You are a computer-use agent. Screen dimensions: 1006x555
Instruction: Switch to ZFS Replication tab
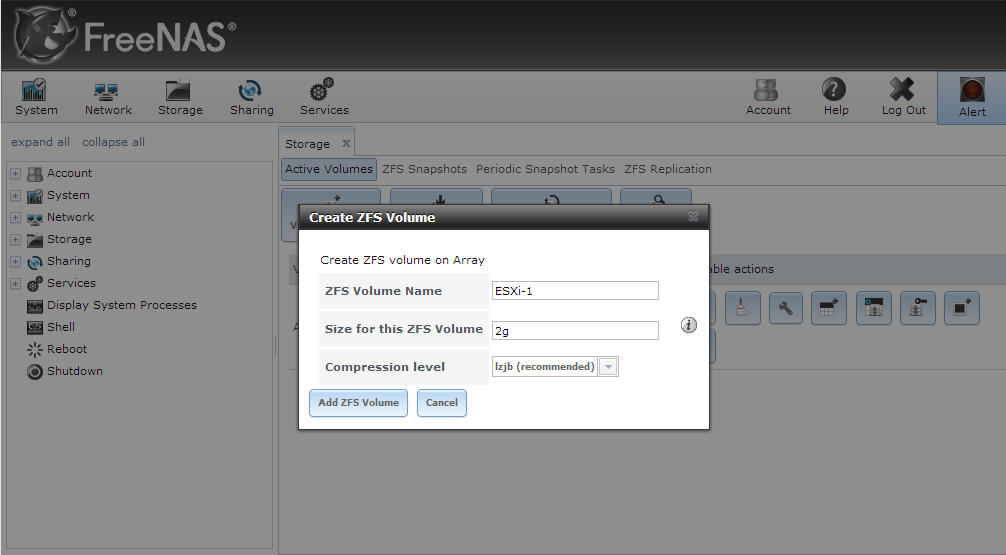[x=667, y=169]
